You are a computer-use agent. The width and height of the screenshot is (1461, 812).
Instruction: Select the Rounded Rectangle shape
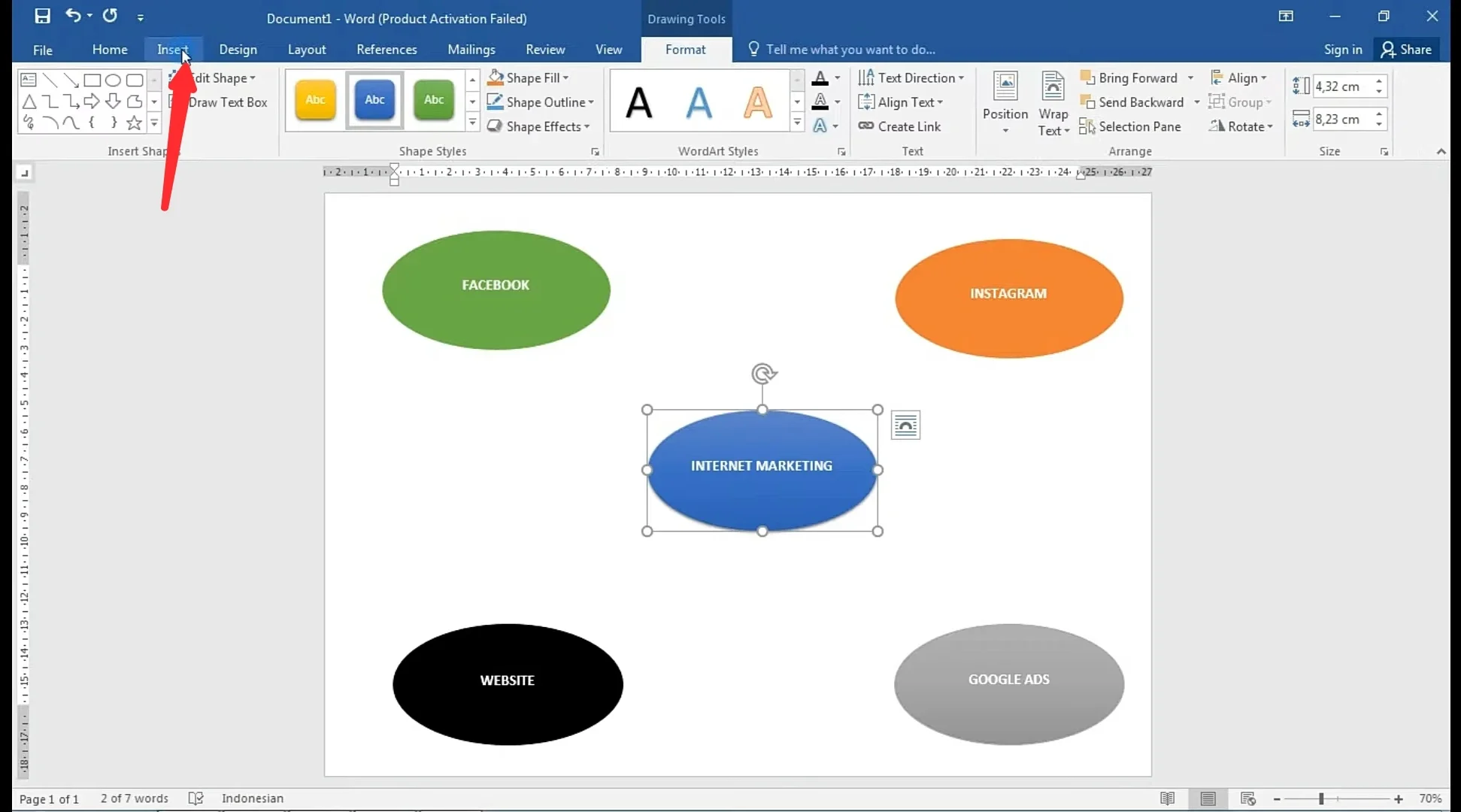click(135, 80)
